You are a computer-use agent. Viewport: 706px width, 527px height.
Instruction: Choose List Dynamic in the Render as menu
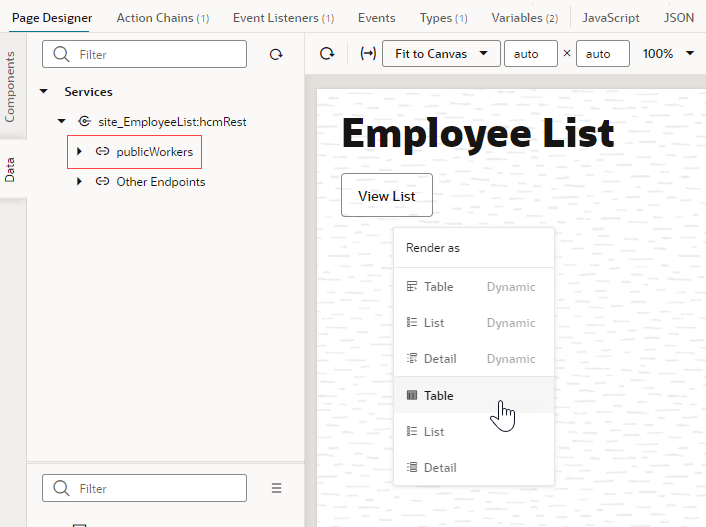point(474,323)
